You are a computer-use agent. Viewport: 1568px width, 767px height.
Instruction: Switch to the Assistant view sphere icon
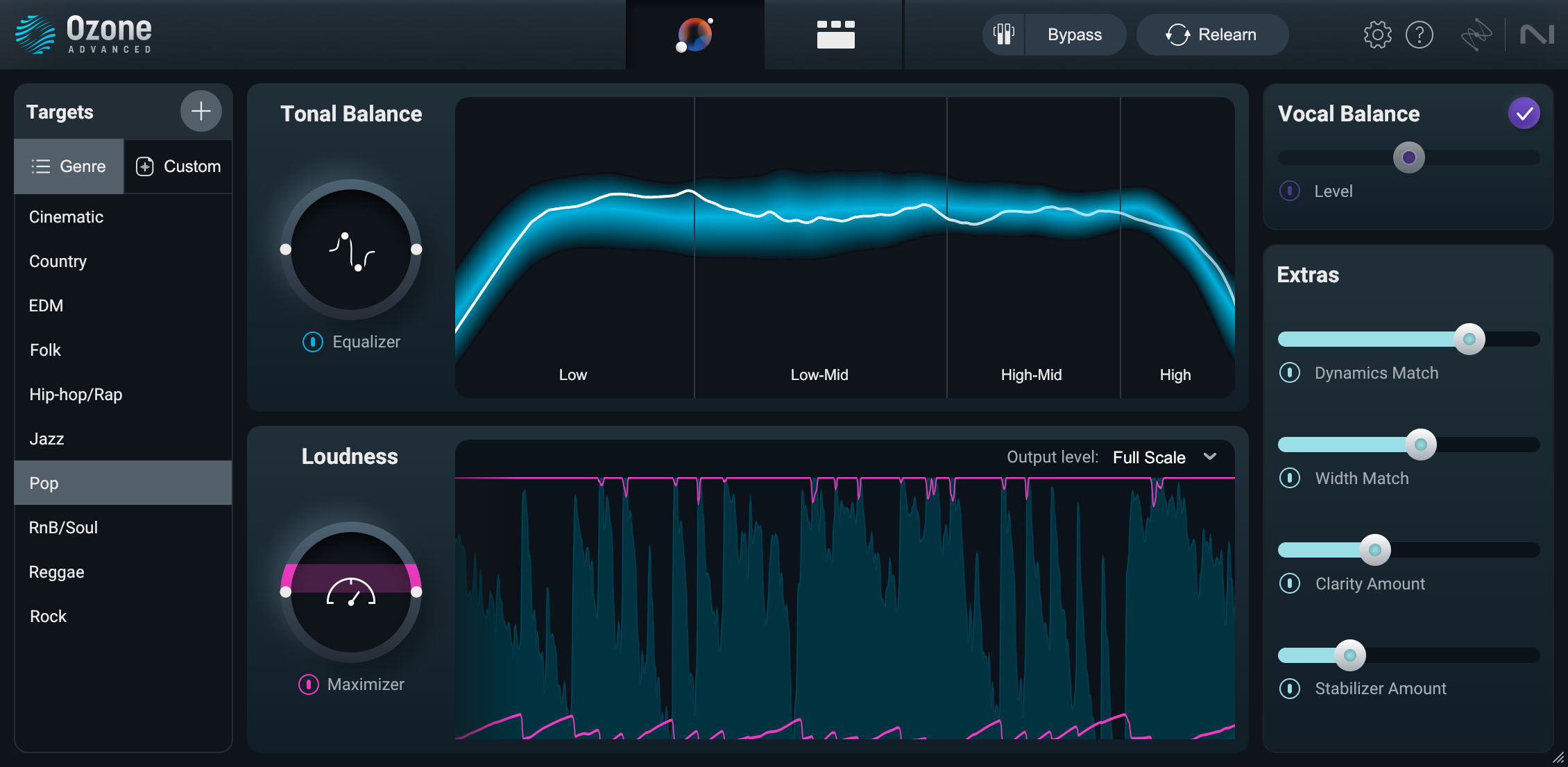pyautogui.click(x=694, y=34)
